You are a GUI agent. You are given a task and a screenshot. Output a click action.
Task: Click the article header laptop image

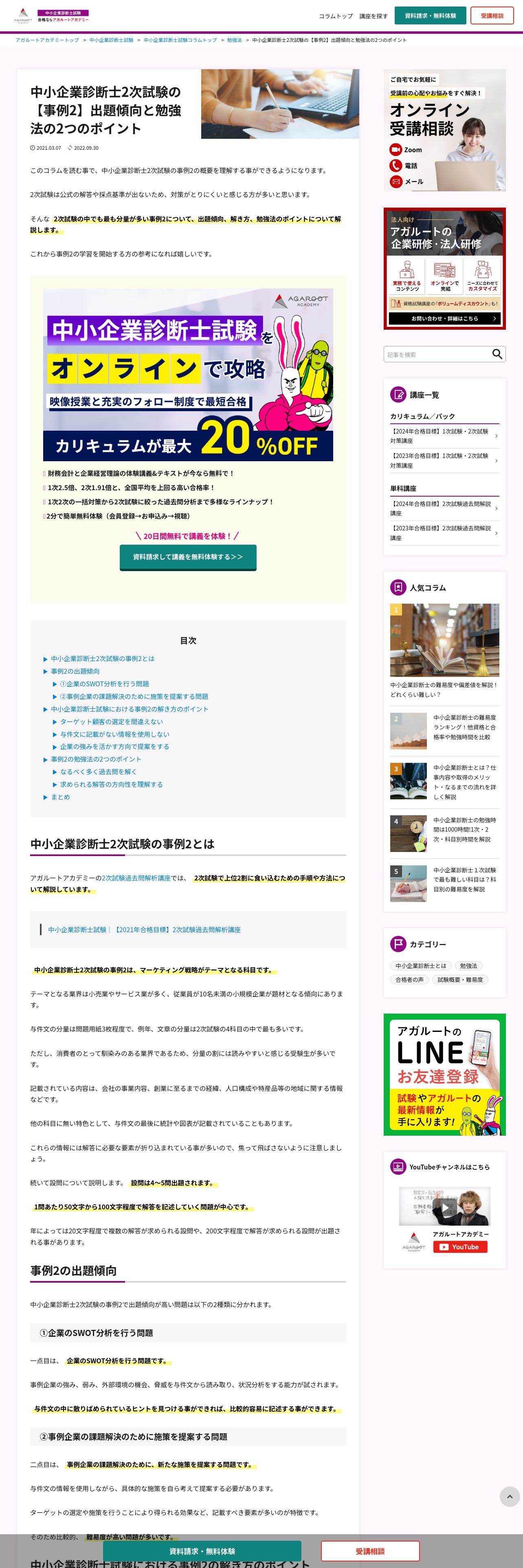(280, 104)
